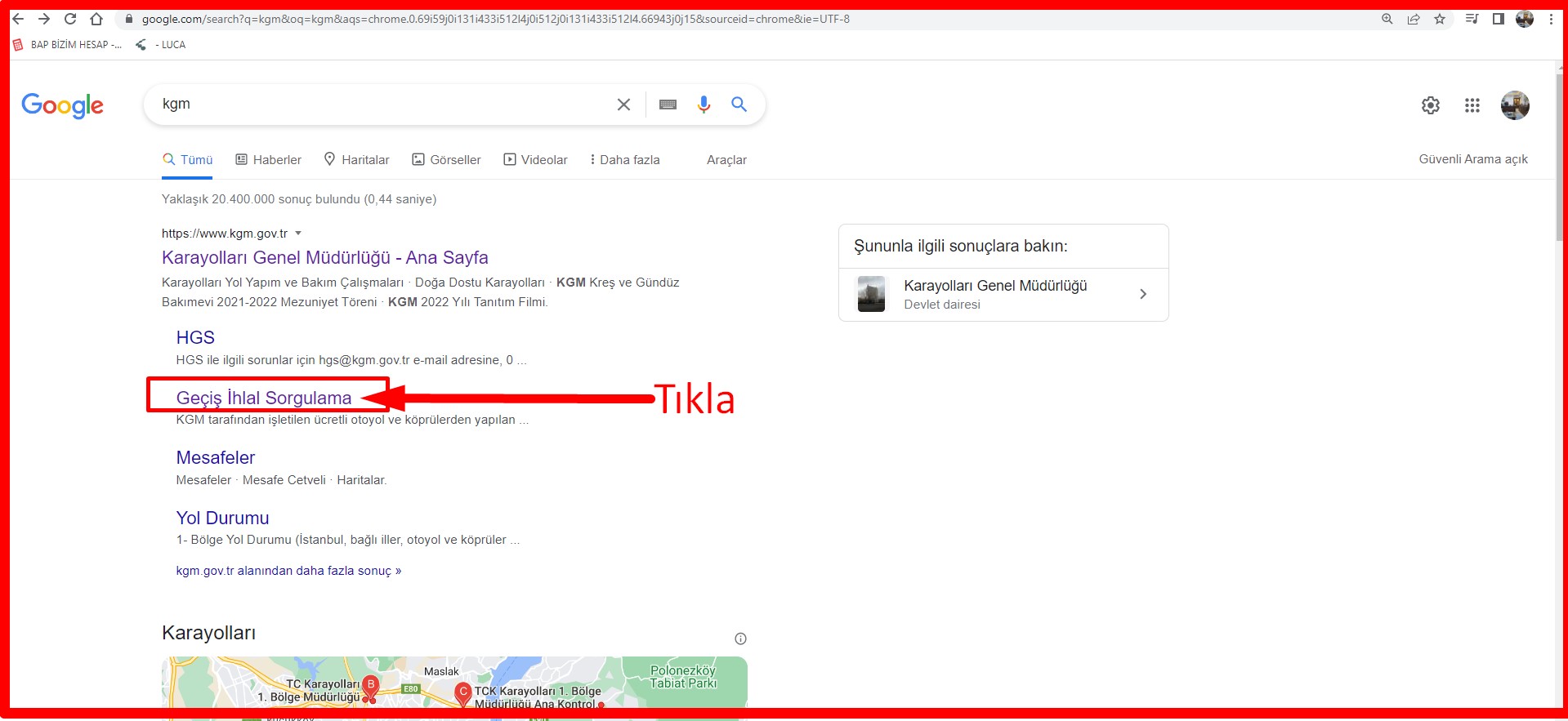Open Google quick settings gear

[1430, 105]
